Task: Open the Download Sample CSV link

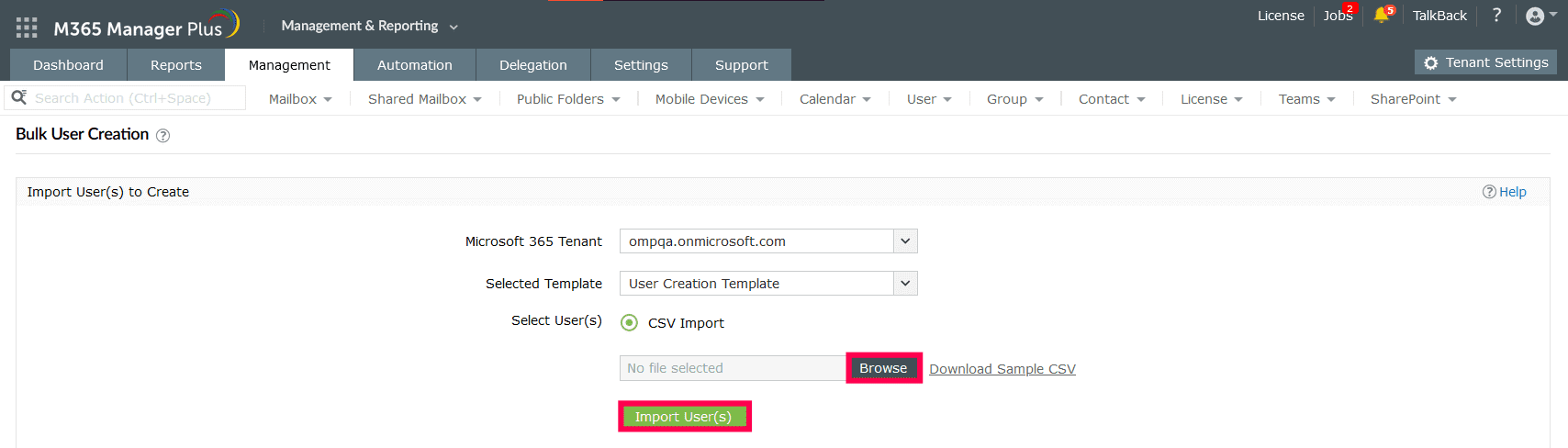Action: point(1002,369)
